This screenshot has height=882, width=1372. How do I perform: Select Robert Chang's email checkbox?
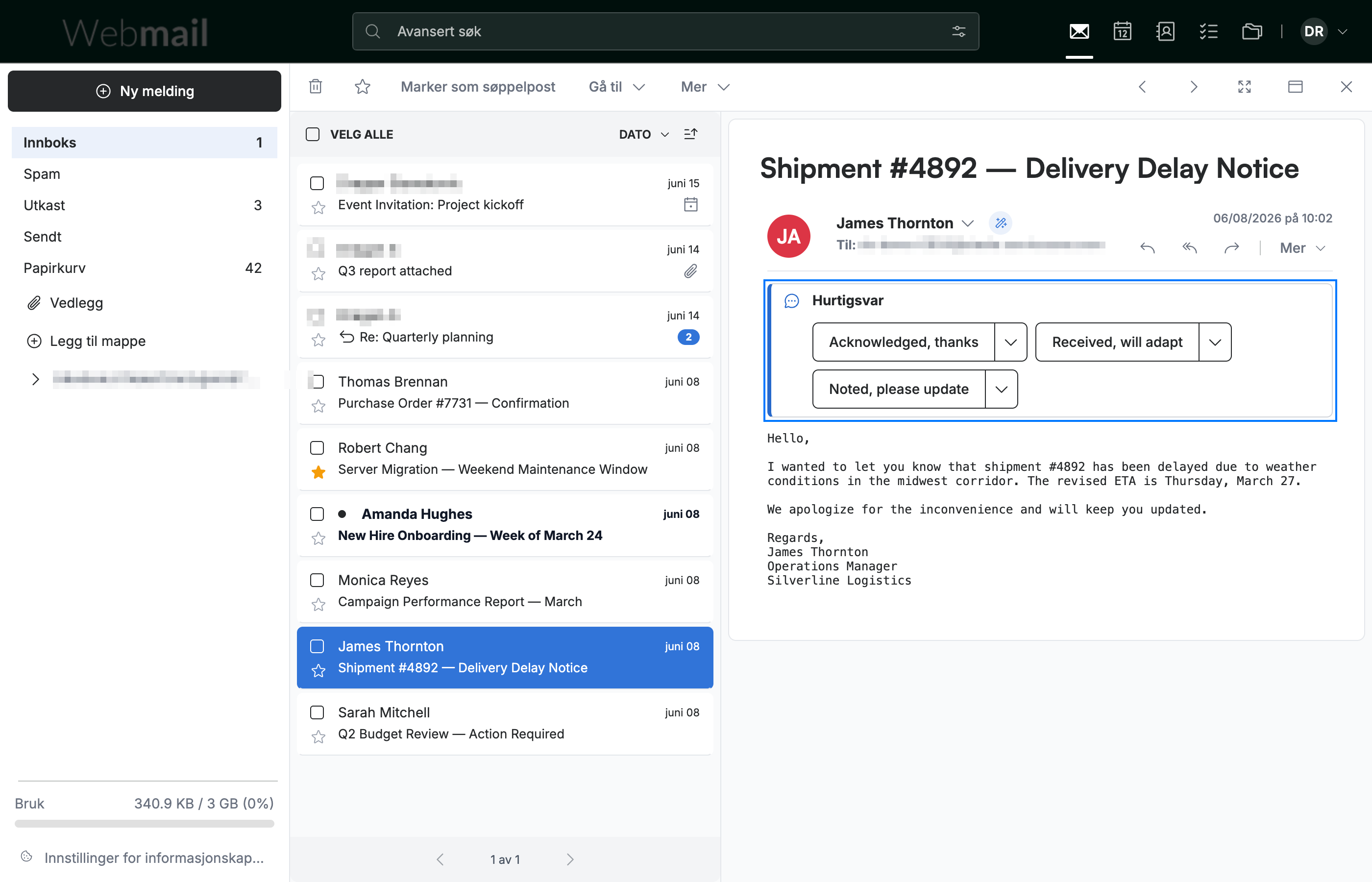[317, 447]
